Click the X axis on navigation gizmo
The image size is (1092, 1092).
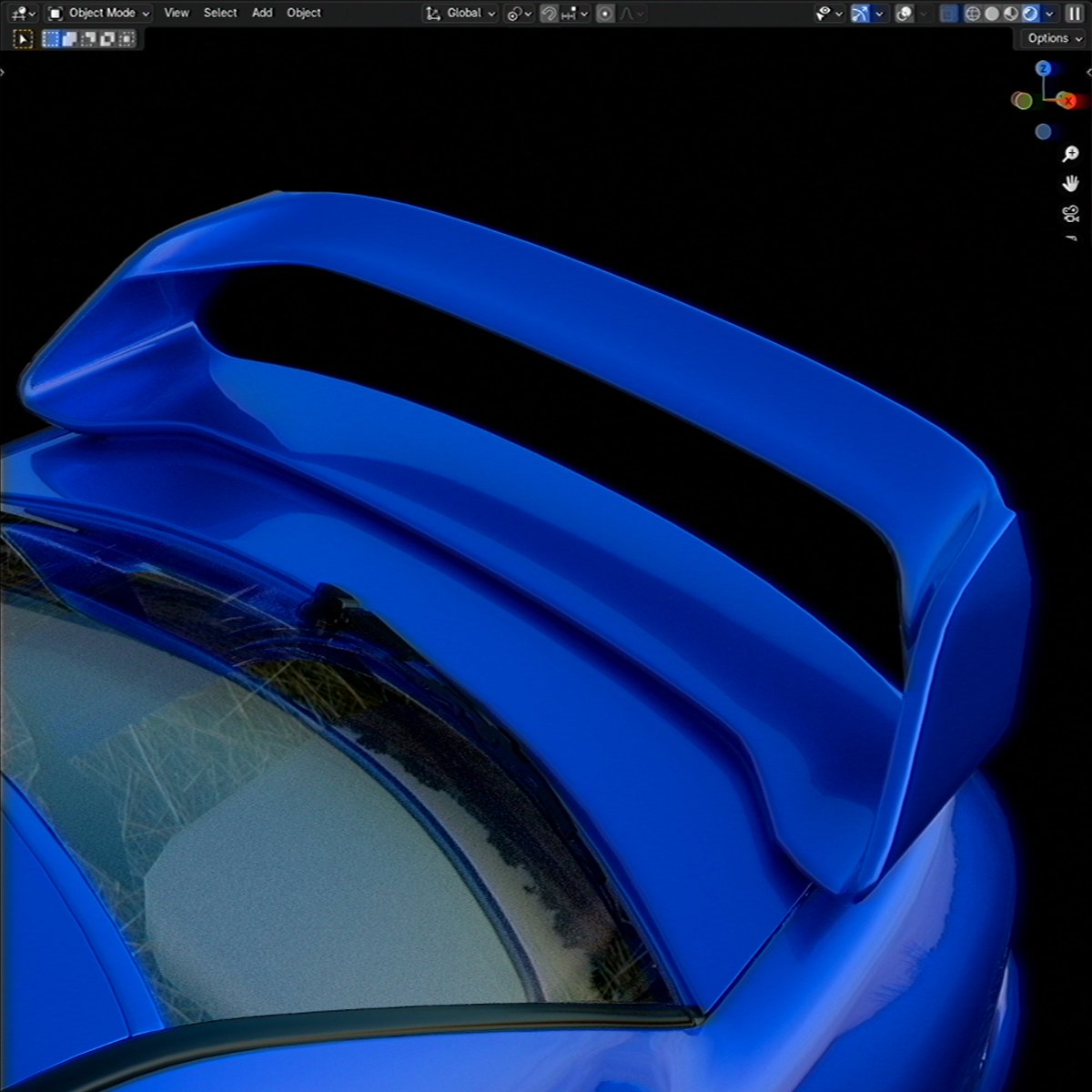[x=1069, y=101]
